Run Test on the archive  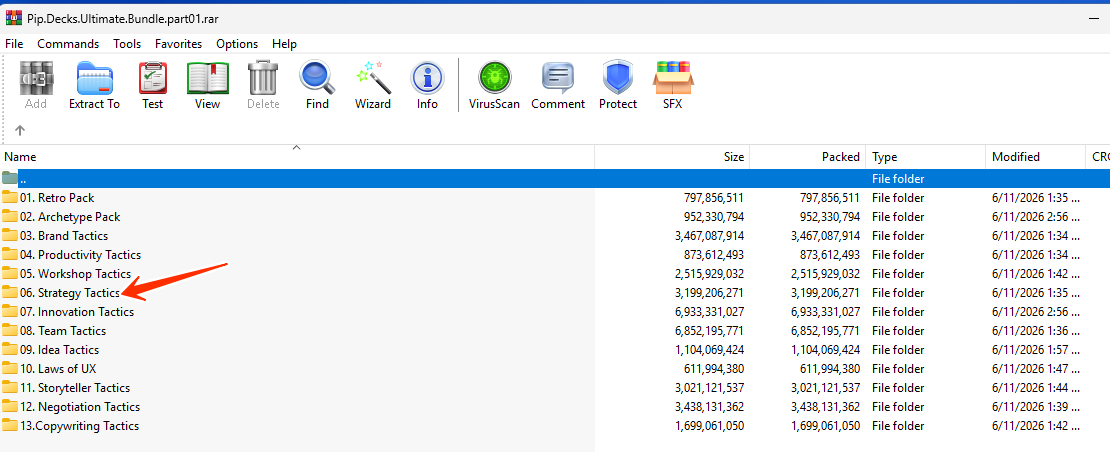pos(152,78)
